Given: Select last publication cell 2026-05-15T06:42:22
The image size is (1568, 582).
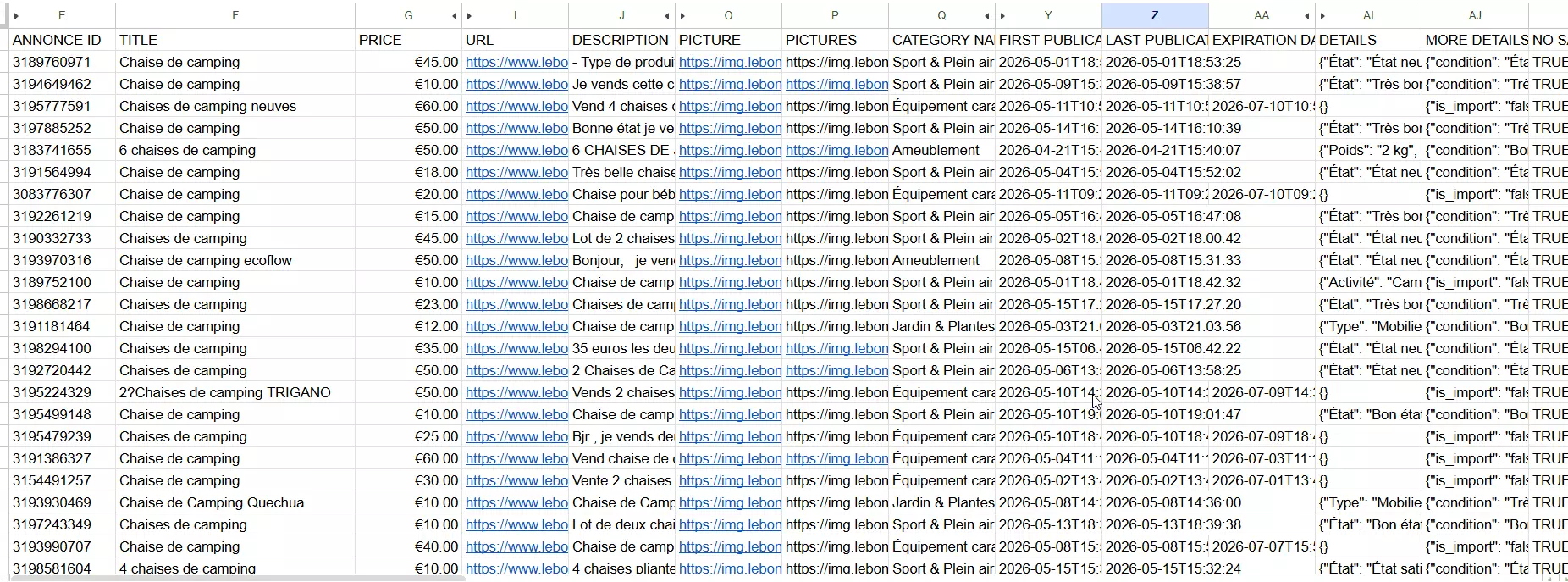Looking at the screenshot, I should point(1155,348).
